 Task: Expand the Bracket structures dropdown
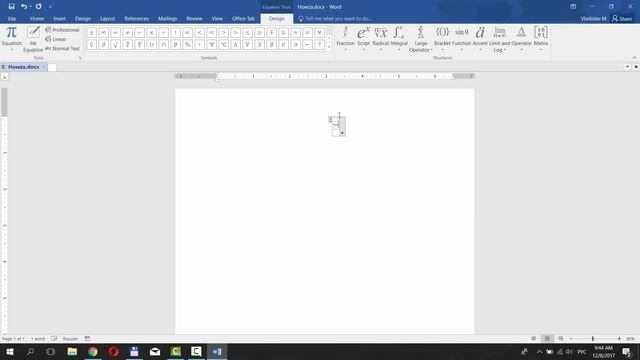(x=442, y=39)
